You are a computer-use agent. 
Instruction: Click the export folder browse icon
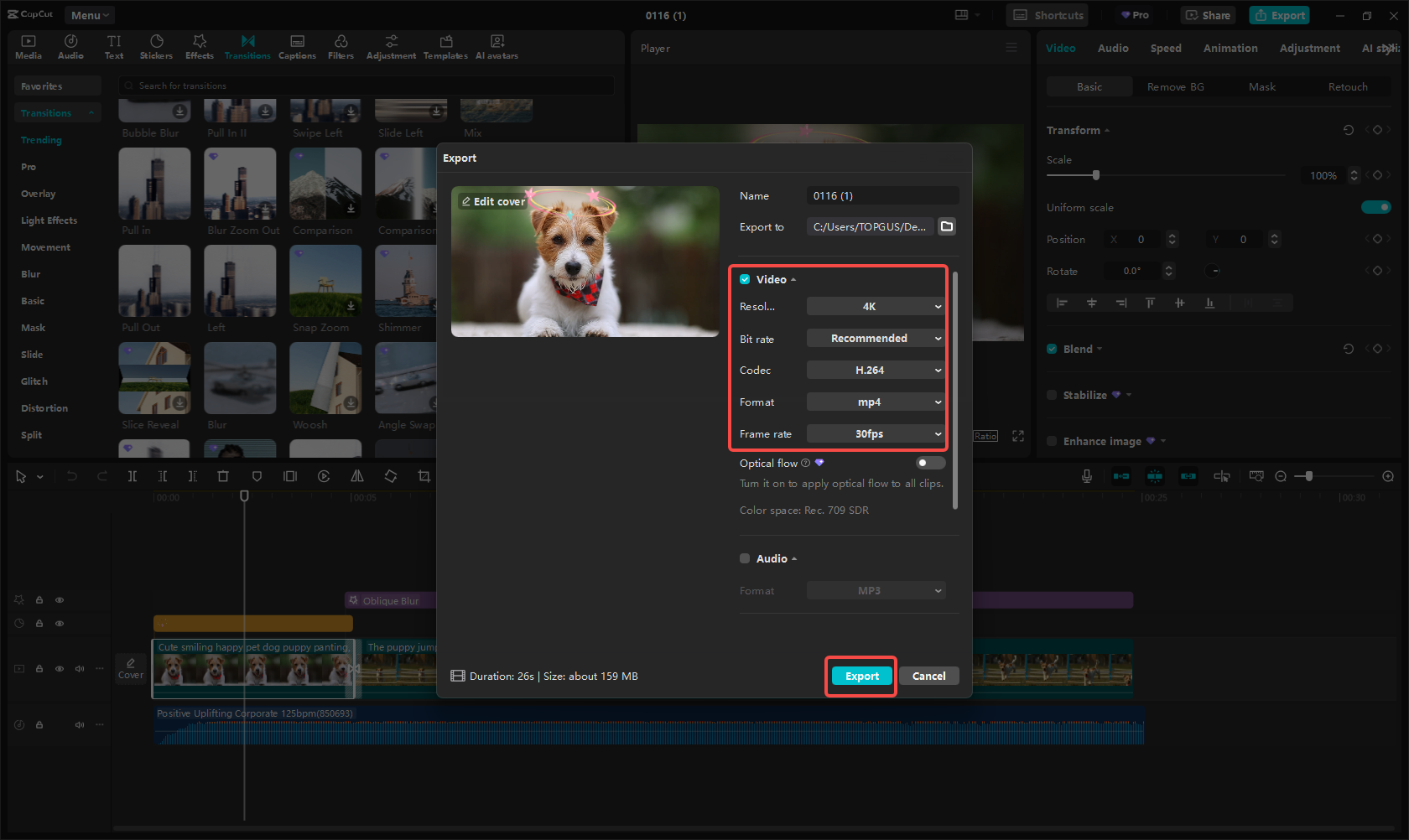coord(947,226)
